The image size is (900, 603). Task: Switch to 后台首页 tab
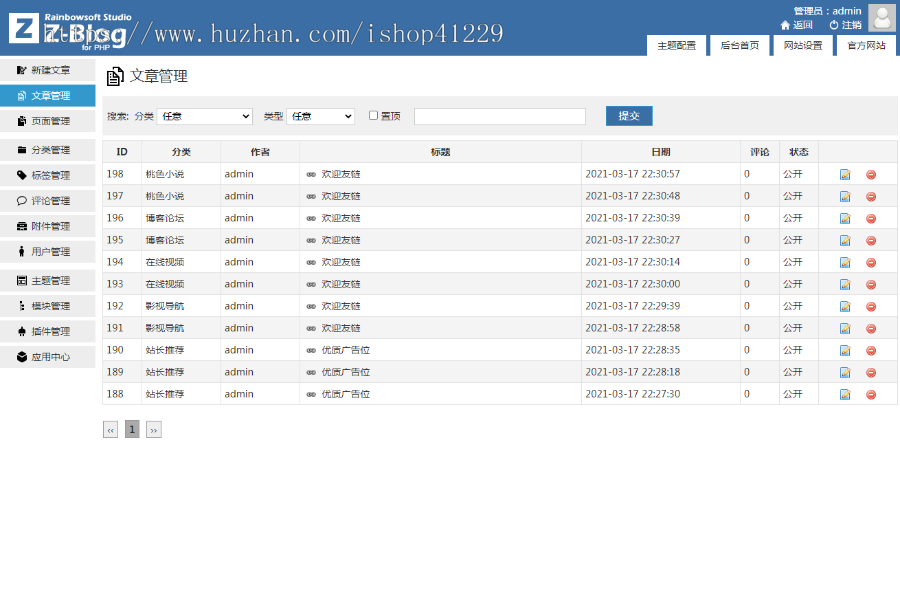point(739,45)
